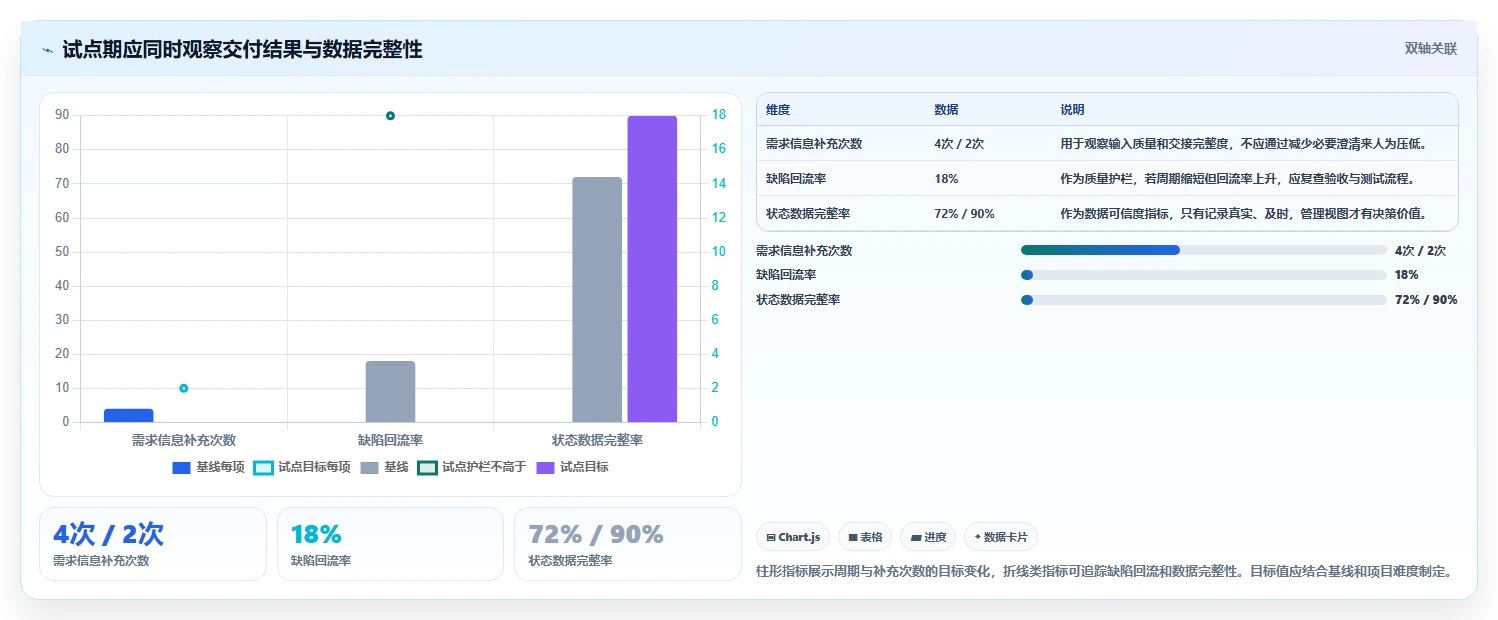This screenshot has height=620, width=1498.
Task: Click the 状态数据完整率 x-axis label
Action: 597,440
